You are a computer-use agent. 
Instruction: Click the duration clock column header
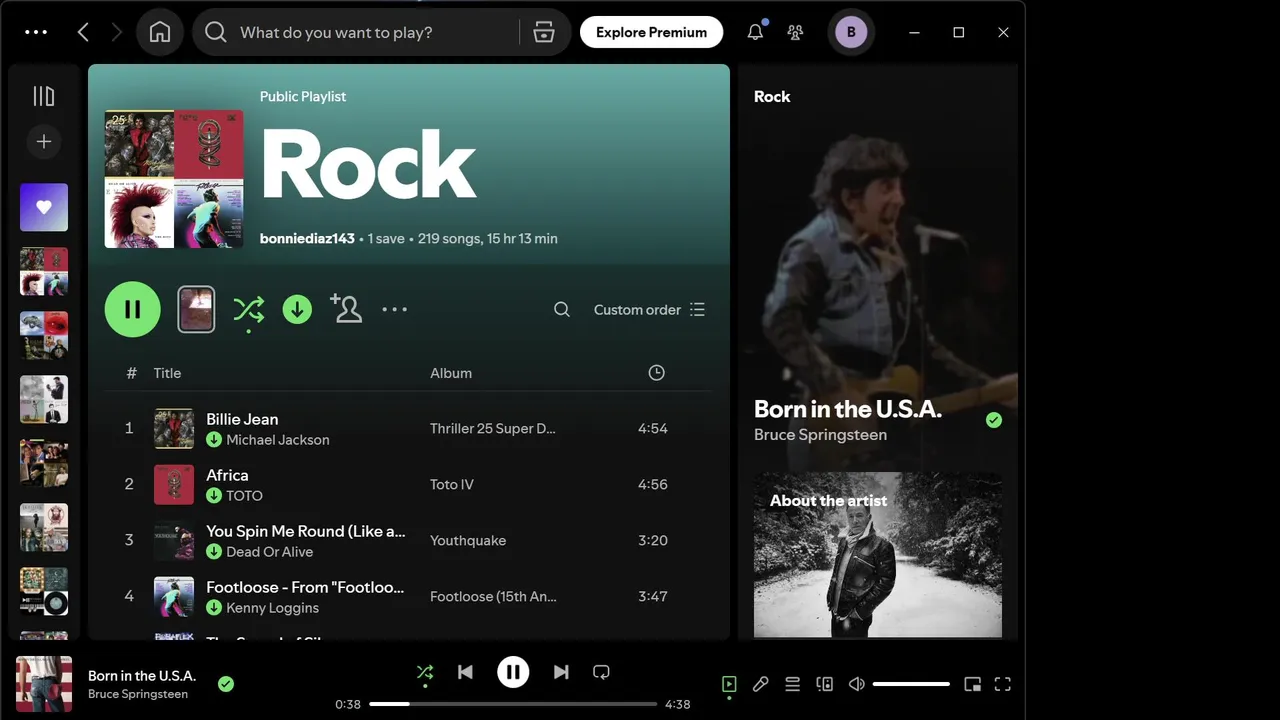(x=656, y=373)
